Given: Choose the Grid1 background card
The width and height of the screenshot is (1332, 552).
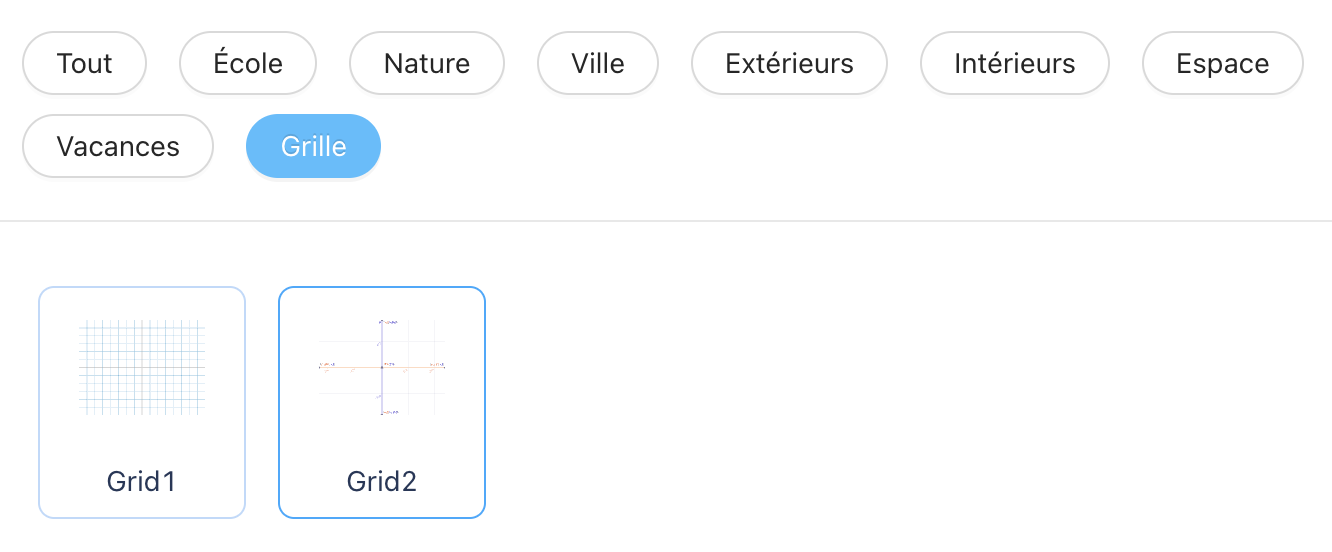Looking at the screenshot, I should point(142,403).
